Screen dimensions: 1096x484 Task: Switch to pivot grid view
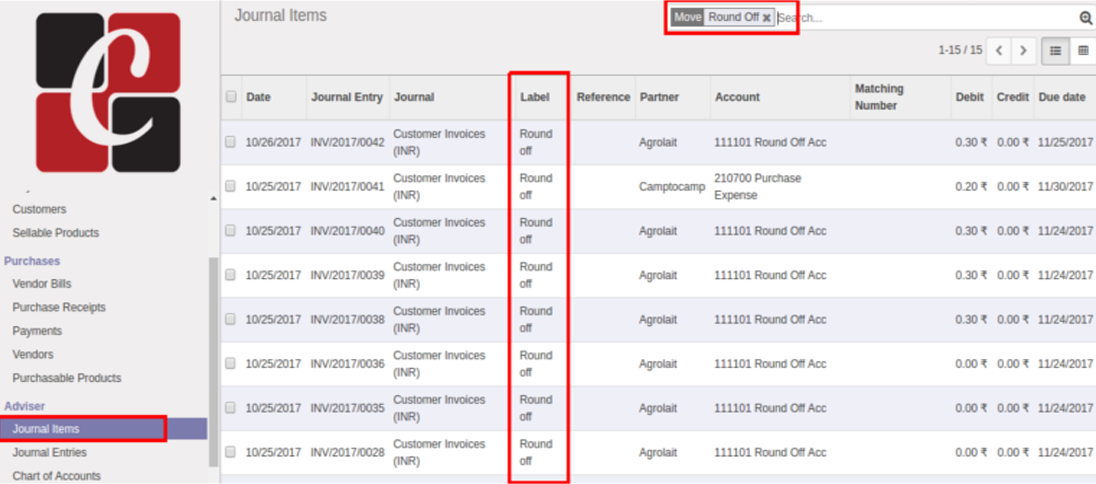[x=1083, y=51]
